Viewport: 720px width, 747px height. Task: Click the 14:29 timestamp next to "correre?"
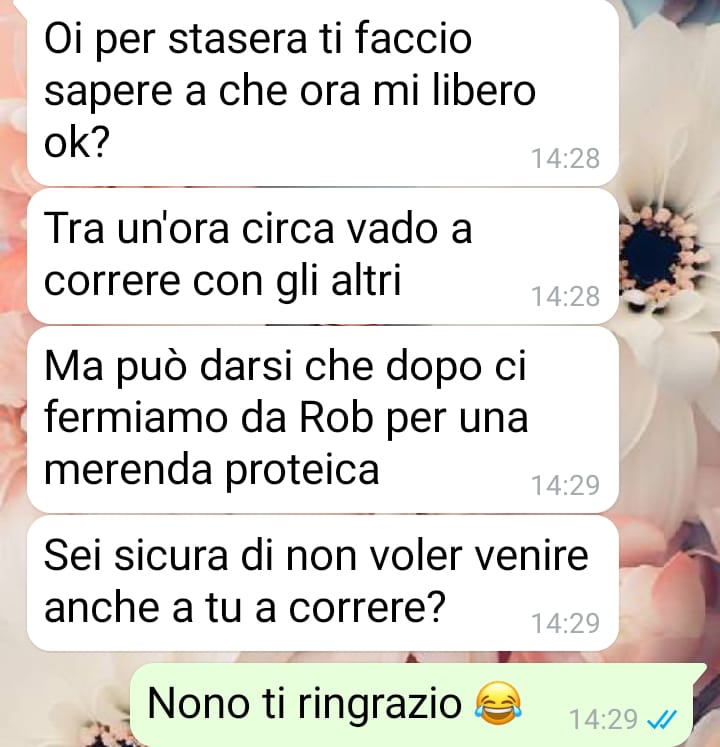565,624
